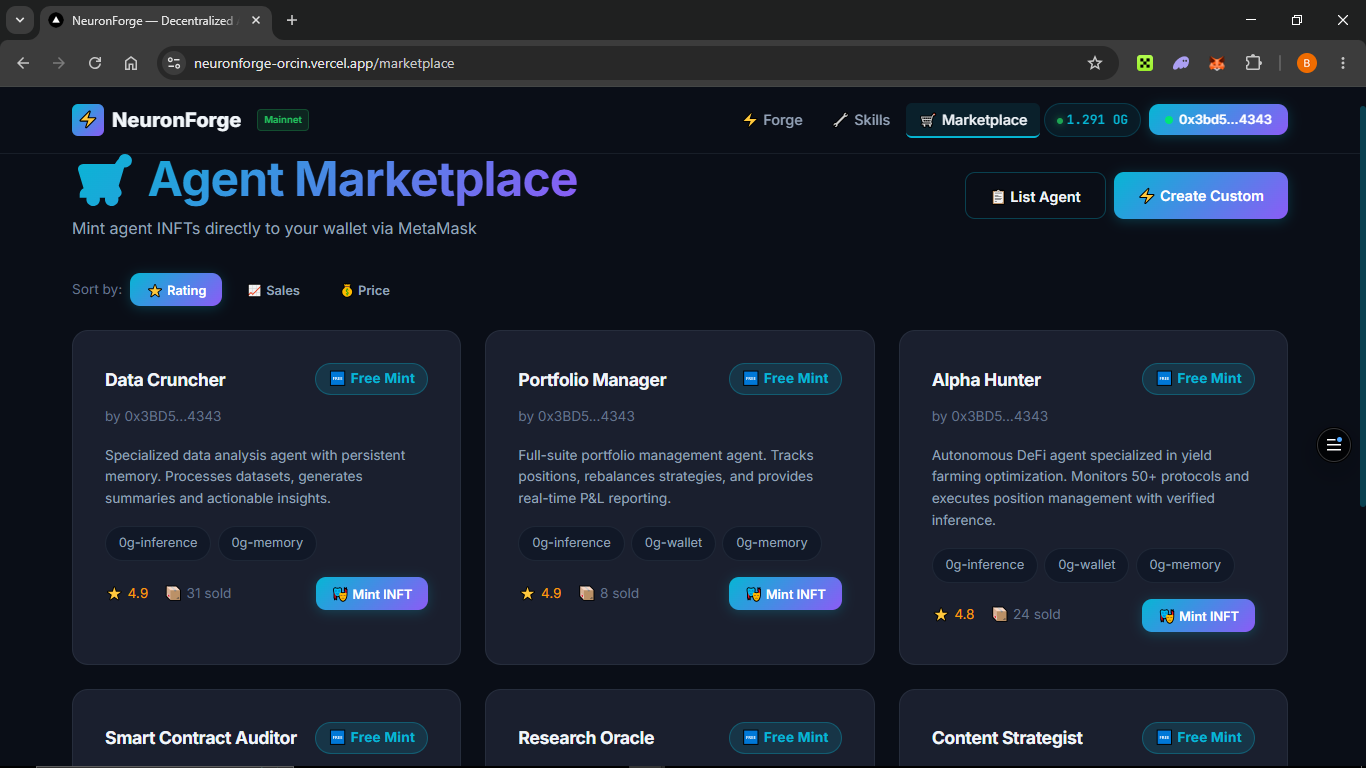Go forward with the browser arrow
This screenshot has width=1366, height=768.
click(59, 63)
